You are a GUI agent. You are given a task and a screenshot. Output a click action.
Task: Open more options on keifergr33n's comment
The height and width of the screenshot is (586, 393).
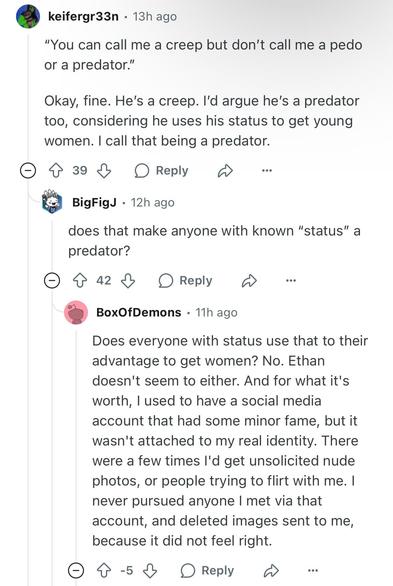[267, 171]
